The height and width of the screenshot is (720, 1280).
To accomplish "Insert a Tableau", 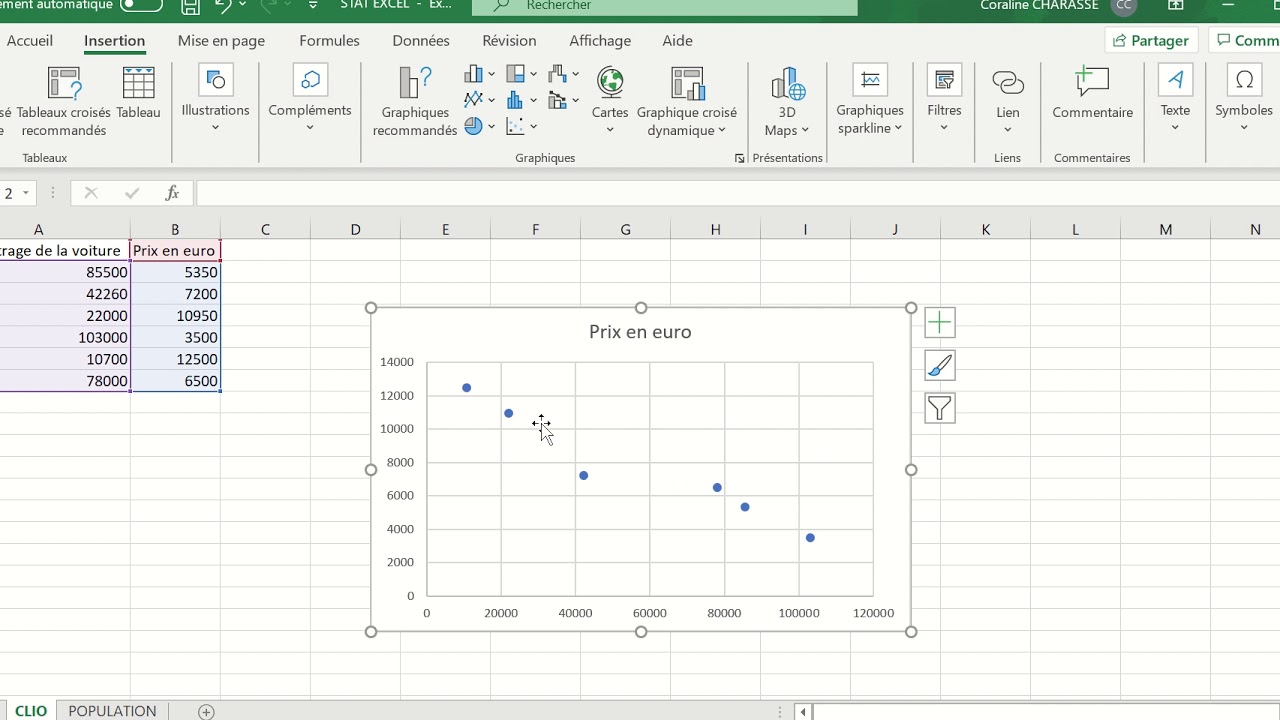I will (x=138, y=95).
